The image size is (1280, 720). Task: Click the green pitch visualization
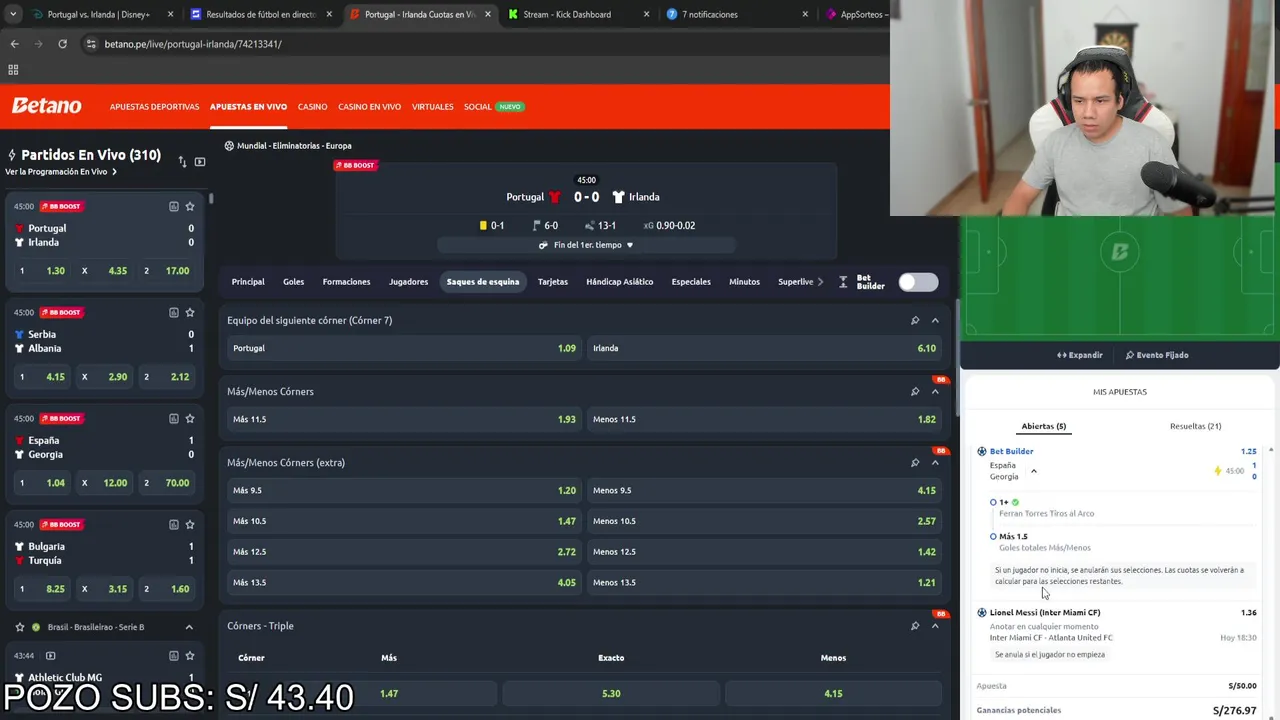pyautogui.click(x=1120, y=278)
